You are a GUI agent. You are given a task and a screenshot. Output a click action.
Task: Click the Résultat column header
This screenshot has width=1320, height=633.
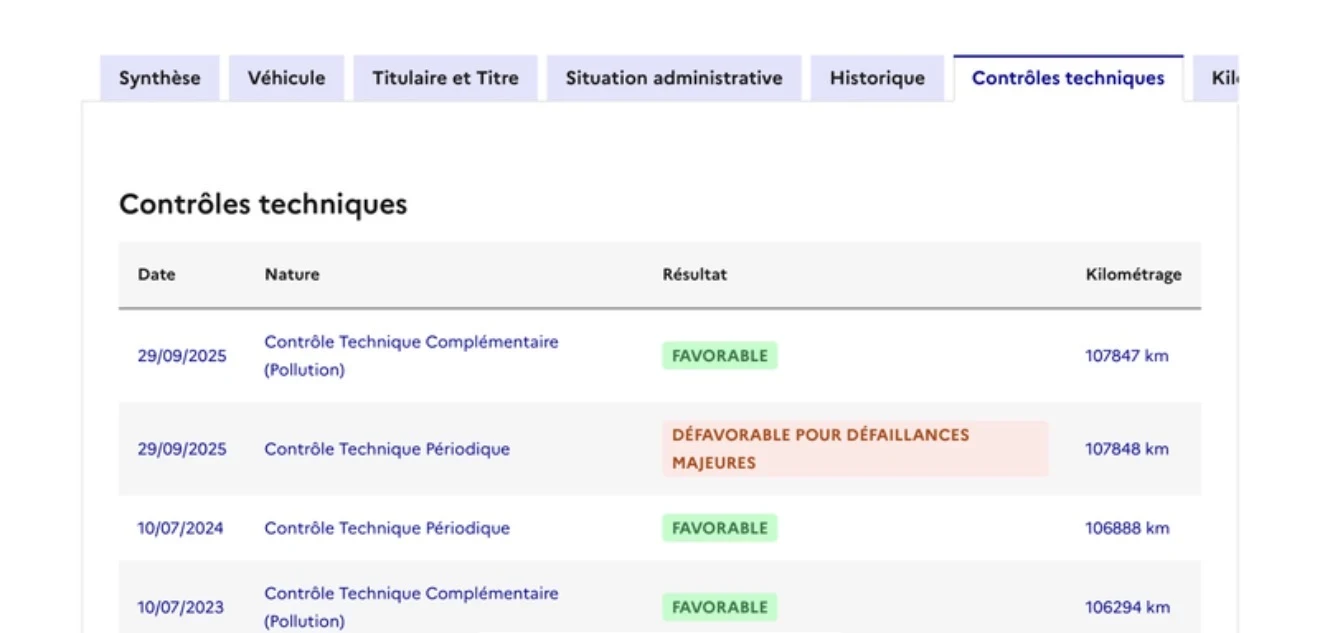pos(694,275)
